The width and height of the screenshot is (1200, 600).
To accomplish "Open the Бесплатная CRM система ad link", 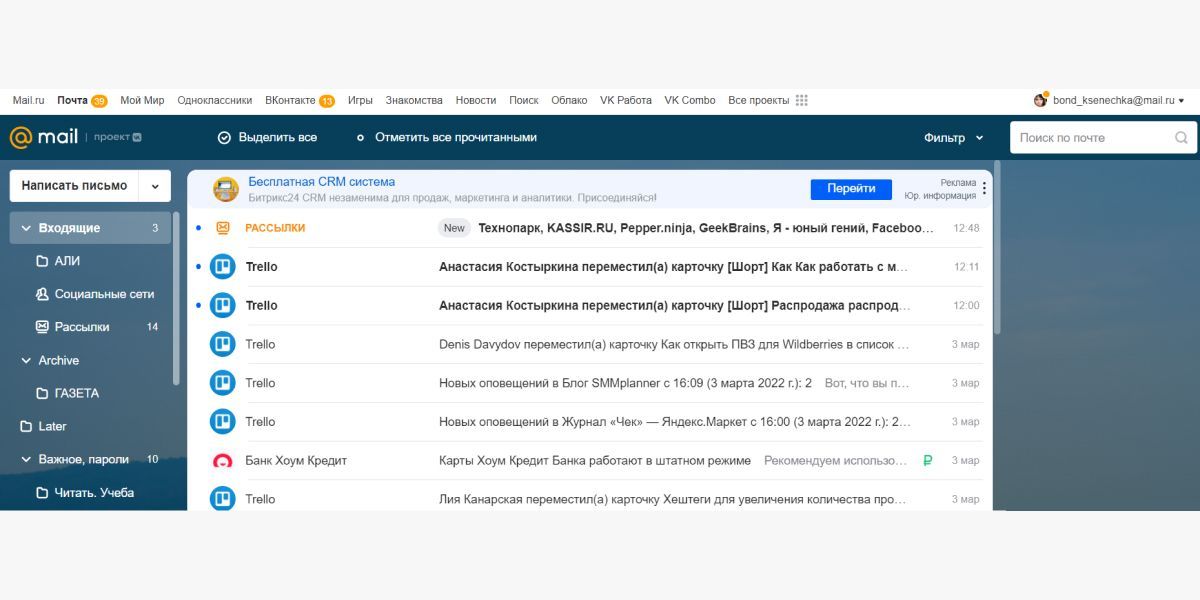I will [321, 182].
